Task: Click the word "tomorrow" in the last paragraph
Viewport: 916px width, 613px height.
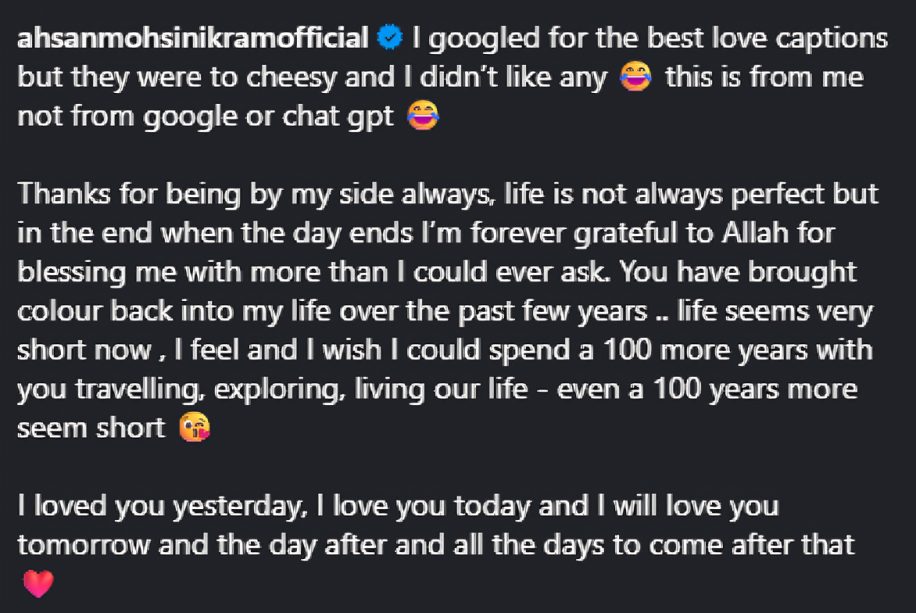Action: [84, 545]
